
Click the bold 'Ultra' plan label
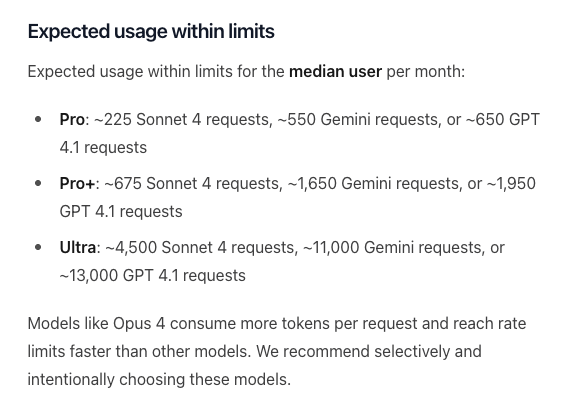click(x=78, y=247)
